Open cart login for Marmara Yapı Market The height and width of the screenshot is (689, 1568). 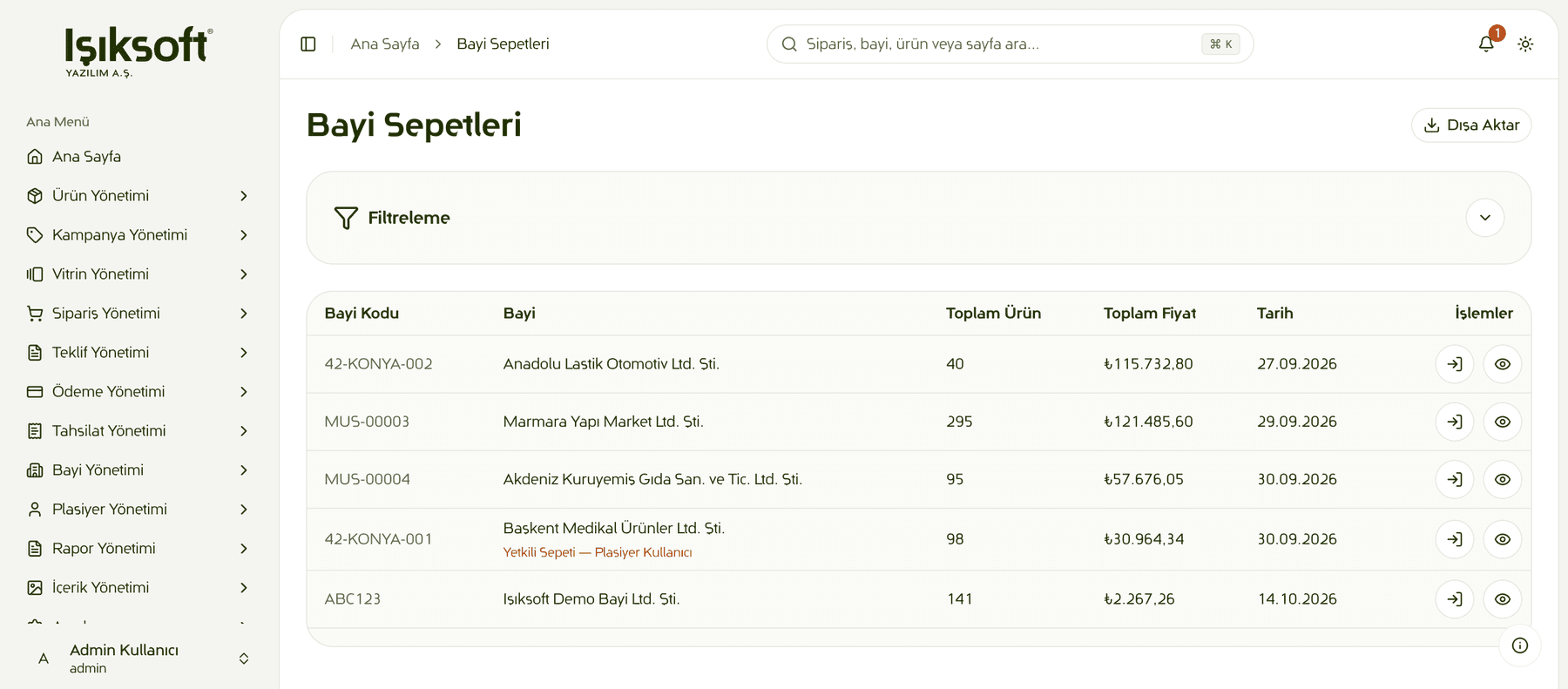(1455, 422)
